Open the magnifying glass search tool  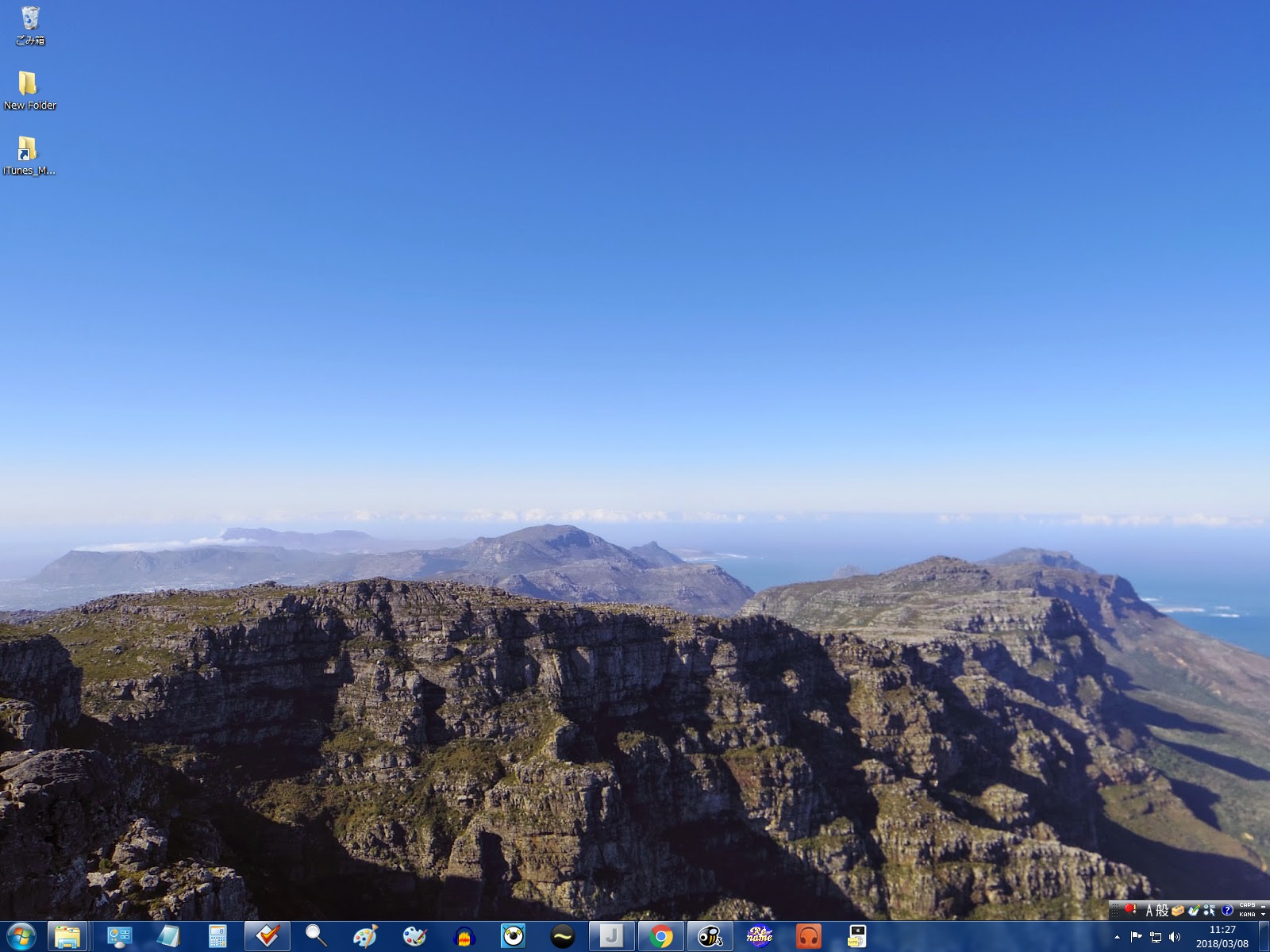317,937
